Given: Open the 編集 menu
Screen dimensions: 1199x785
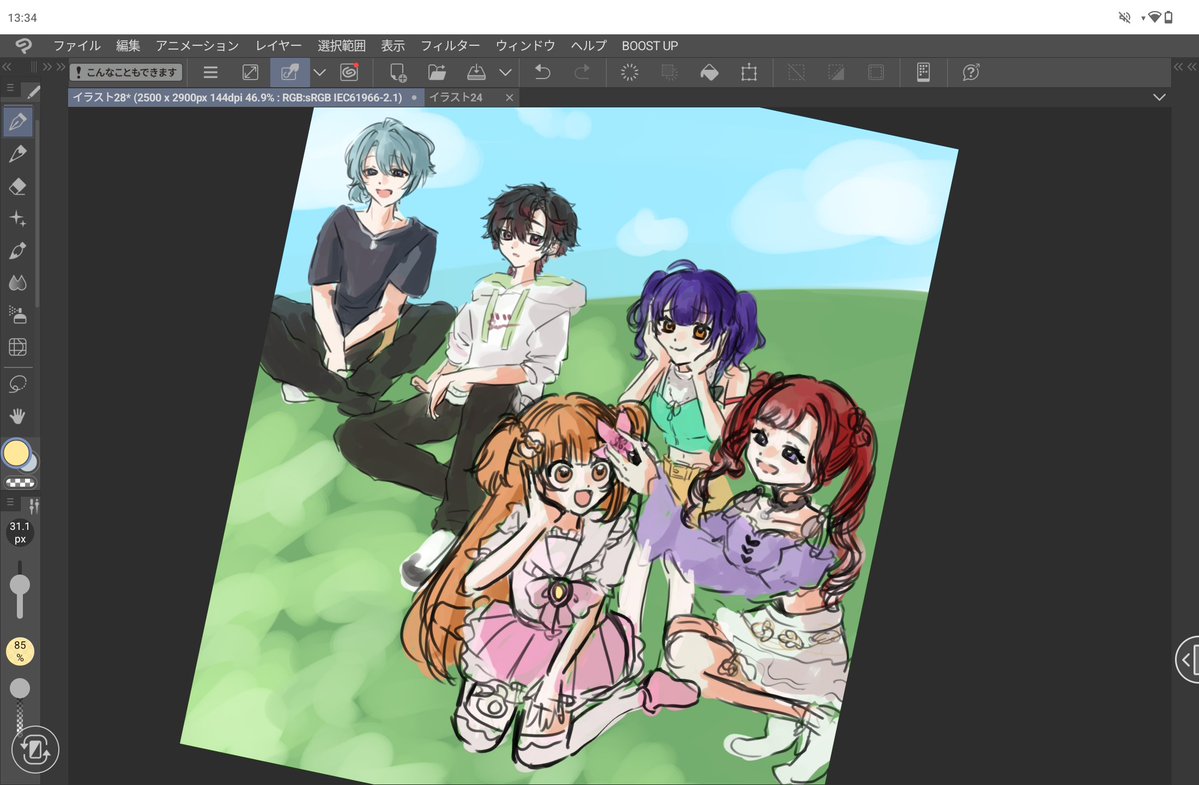Looking at the screenshot, I should pos(128,46).
